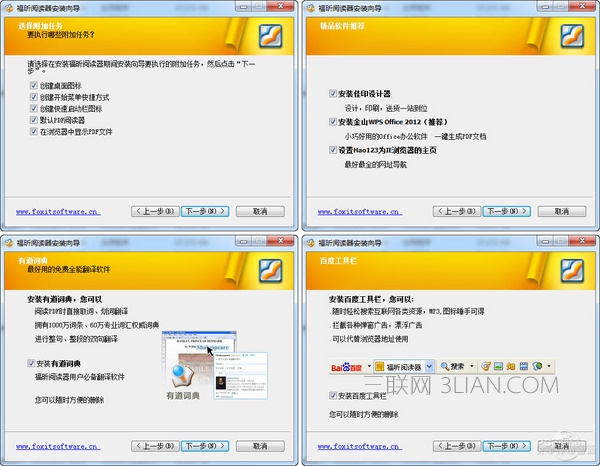Image resolution: width=600 pixels, height=466 pixels.
Task: Toggle the 创建开始菜单快捷方式 checkbox
Action: 34,97
